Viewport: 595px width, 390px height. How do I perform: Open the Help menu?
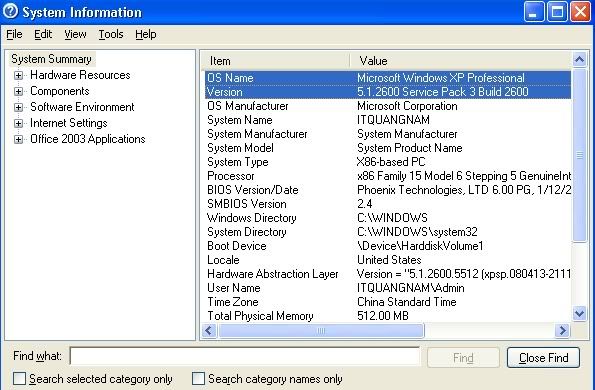146,34
